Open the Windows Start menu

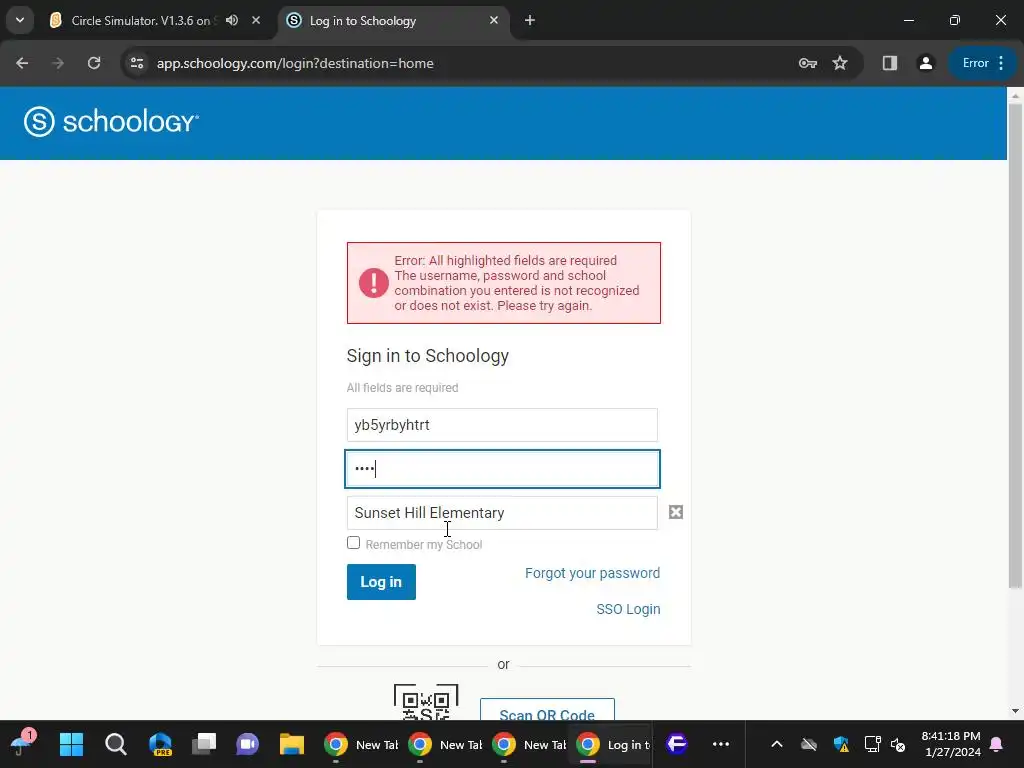tap(71, 744)
